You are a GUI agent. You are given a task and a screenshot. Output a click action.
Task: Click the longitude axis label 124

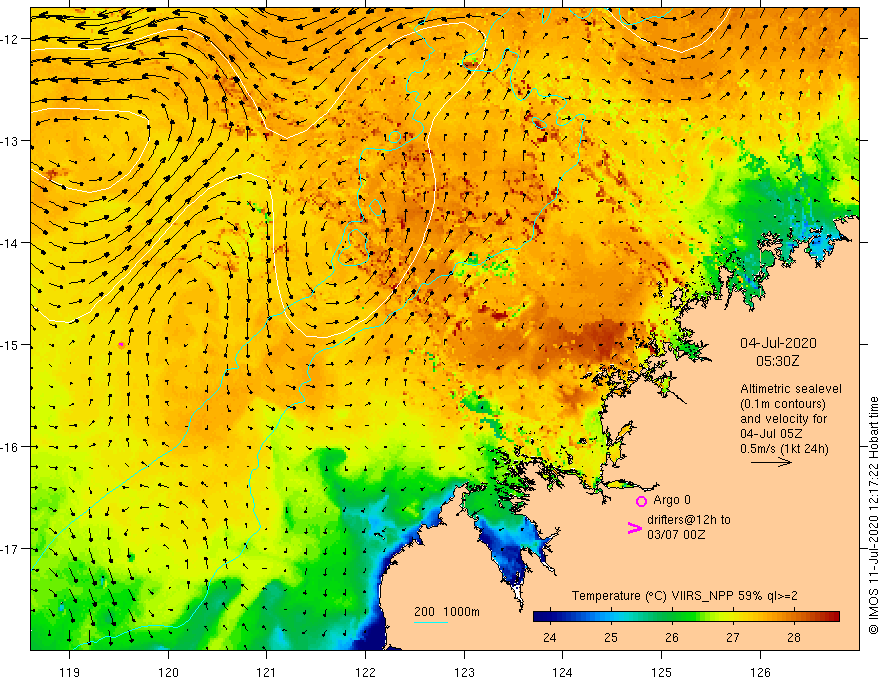[x=563, y=672]
